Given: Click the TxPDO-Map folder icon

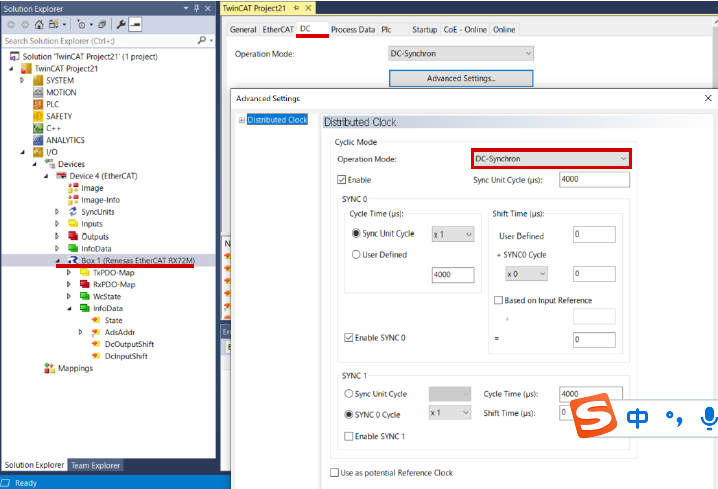Looking at the screenshot, I should pyautogui.click(x=84, y=272).
